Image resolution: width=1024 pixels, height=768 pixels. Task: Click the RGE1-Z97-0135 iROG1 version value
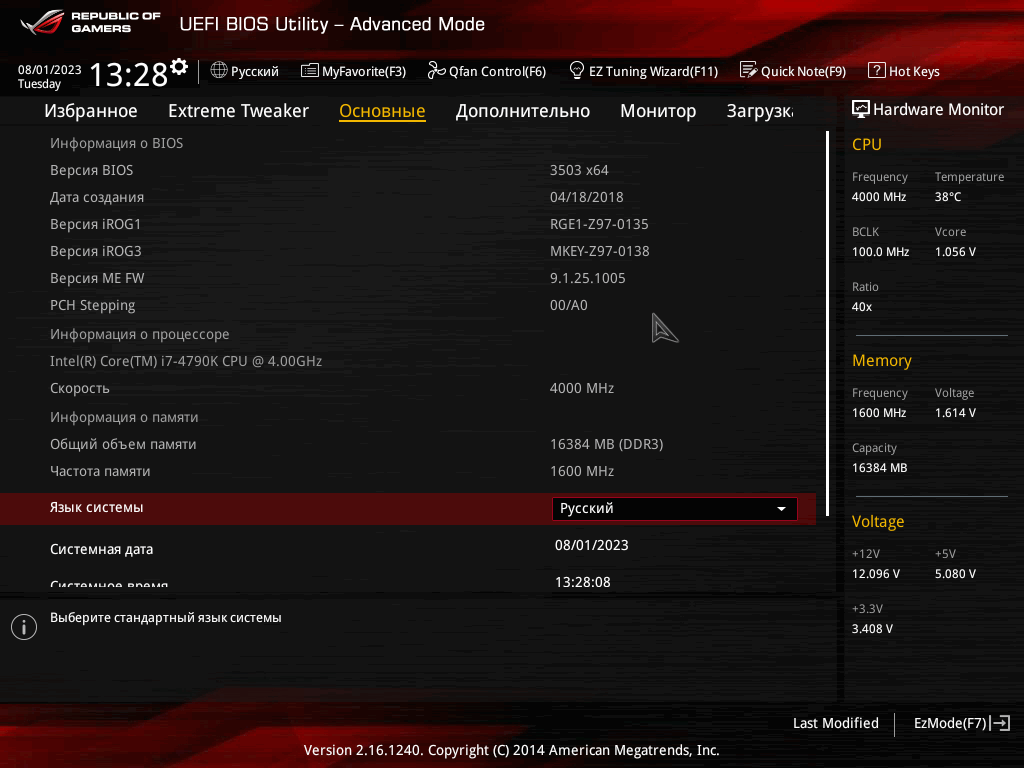point(599,224)
